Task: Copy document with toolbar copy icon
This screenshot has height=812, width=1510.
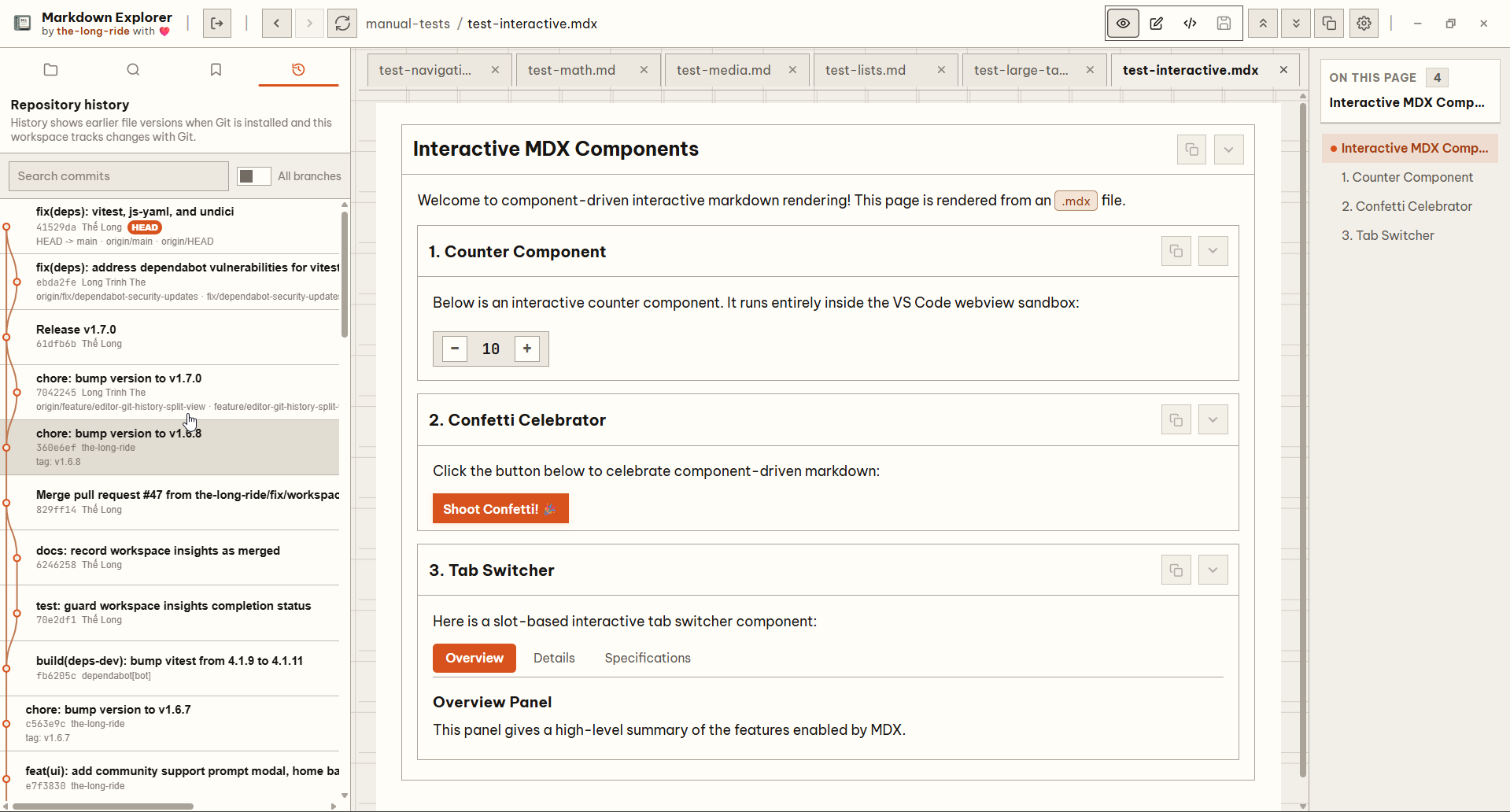Action: [1329, 24]
